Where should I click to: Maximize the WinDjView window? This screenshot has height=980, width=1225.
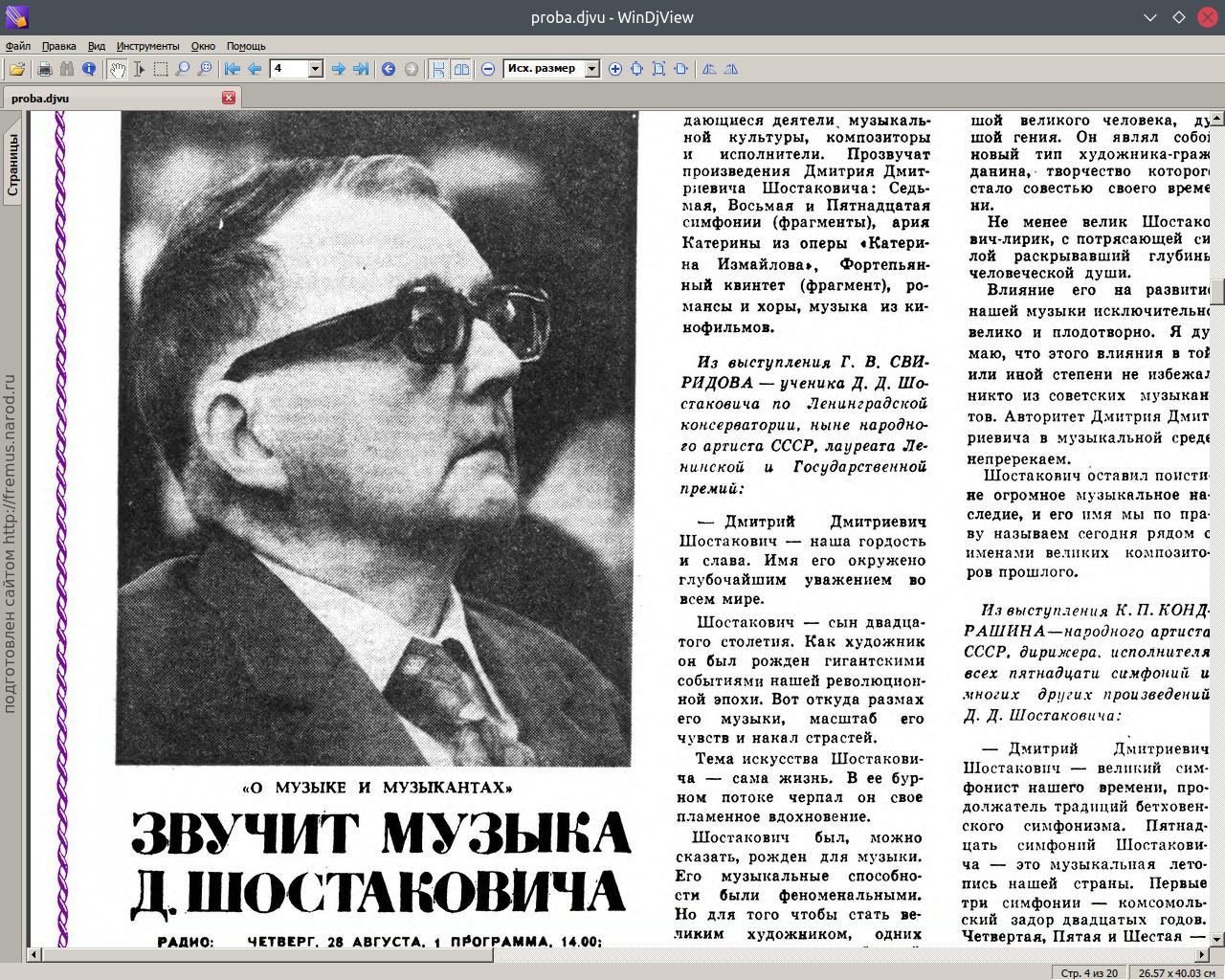pyautogui.click(x=1179, y=17)
